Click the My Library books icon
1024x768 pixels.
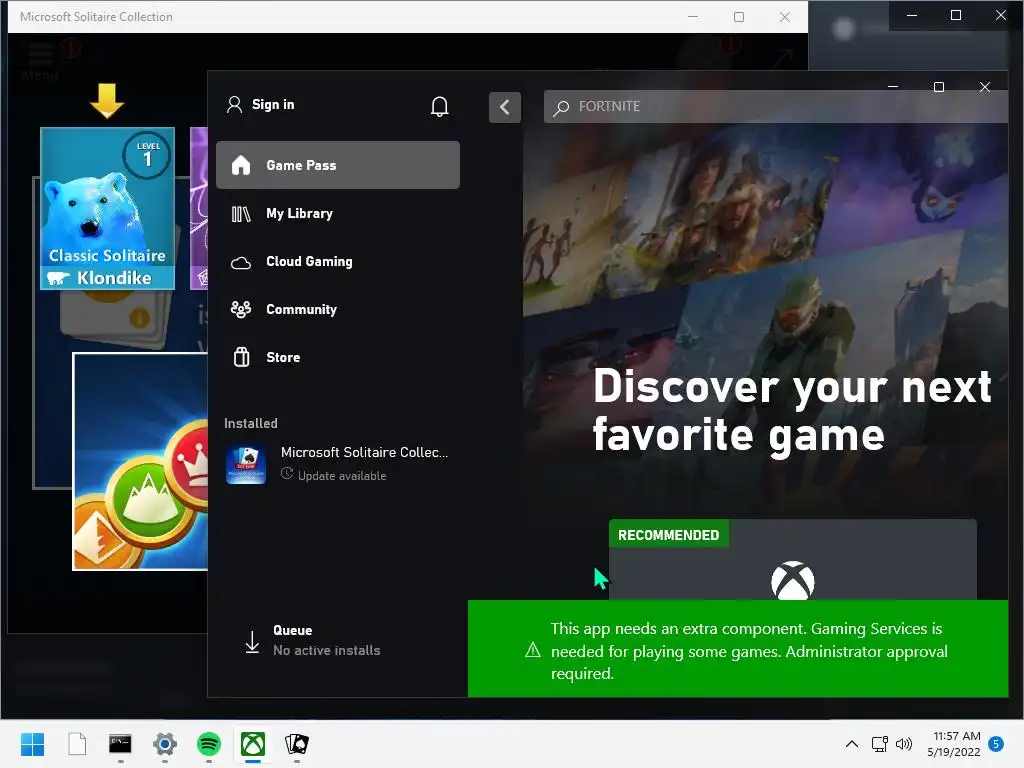(241, 214)
